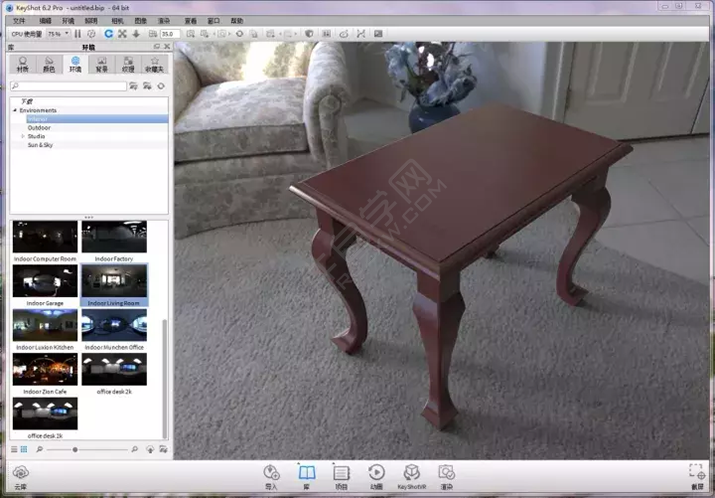Click the blue refresh icon in top toolbar
715x498 pixels.
coord(109,34)
